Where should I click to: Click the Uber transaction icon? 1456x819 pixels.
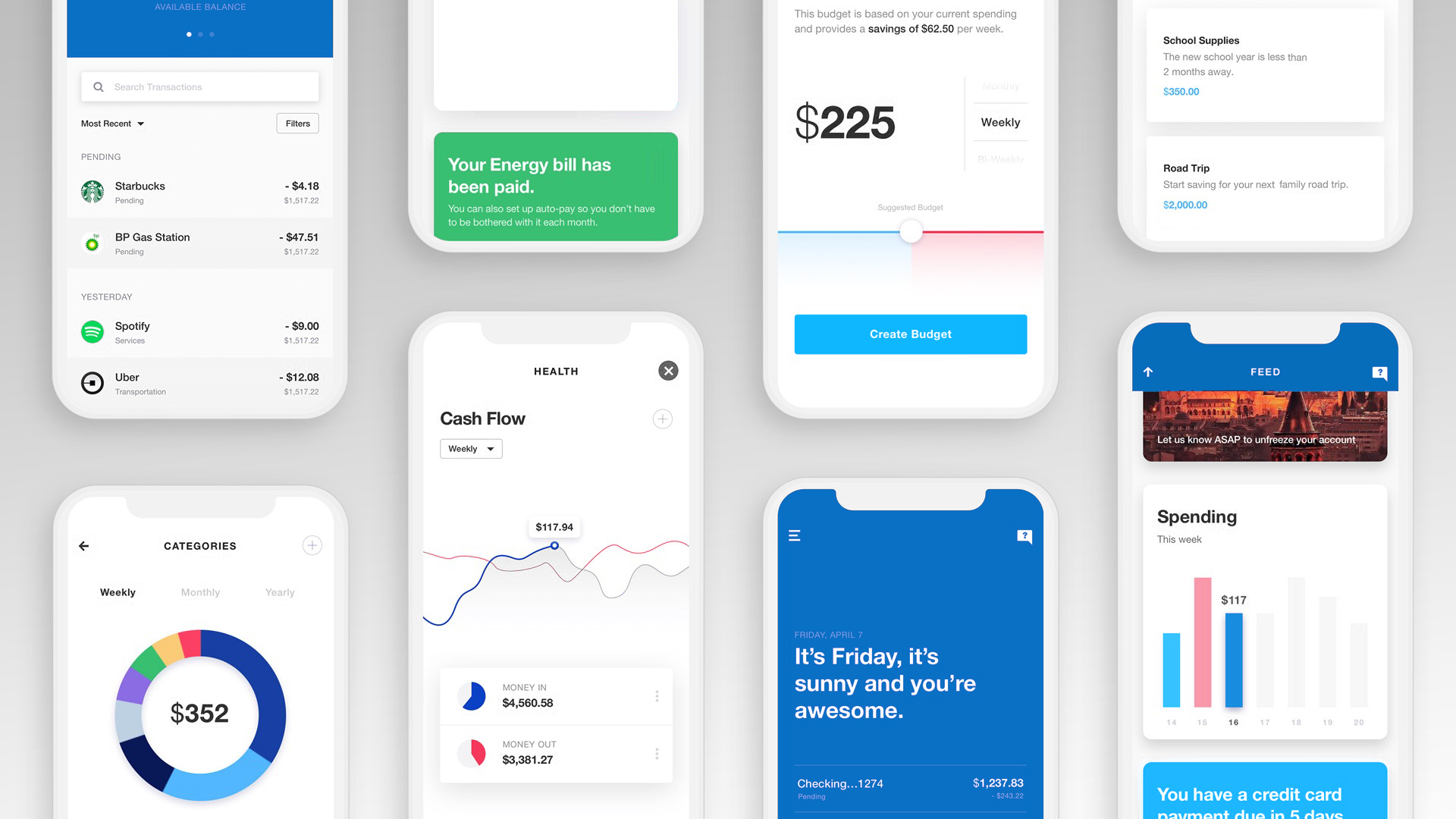(92, 382)
